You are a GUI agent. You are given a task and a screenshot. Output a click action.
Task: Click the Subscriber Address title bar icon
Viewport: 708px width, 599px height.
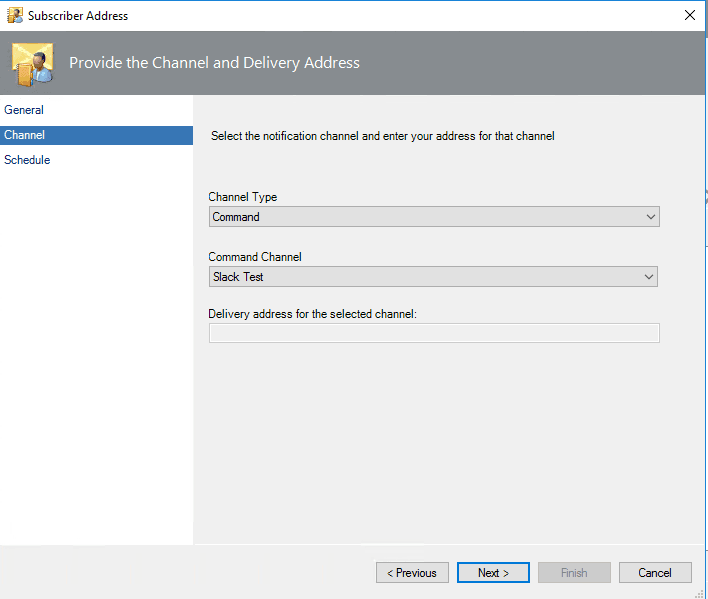pyautogui.click(x=15, y=15)
